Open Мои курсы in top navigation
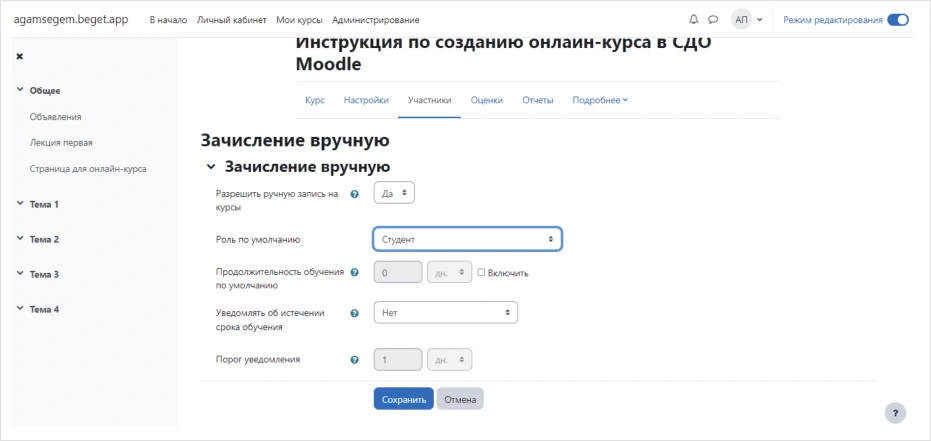The image size is (931, 441). [x=299, y=20]
